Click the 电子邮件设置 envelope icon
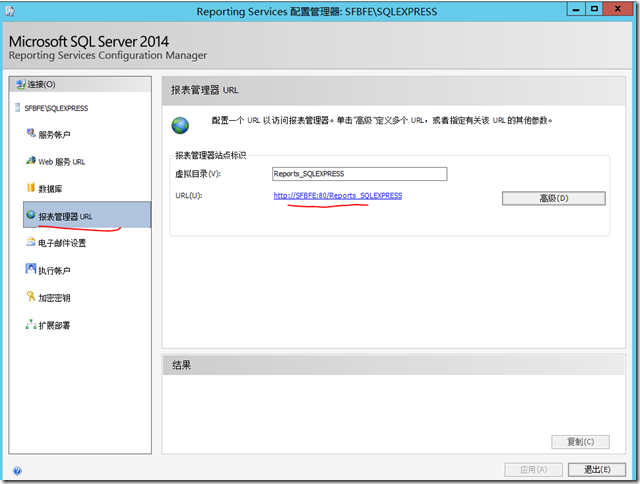 31,242
